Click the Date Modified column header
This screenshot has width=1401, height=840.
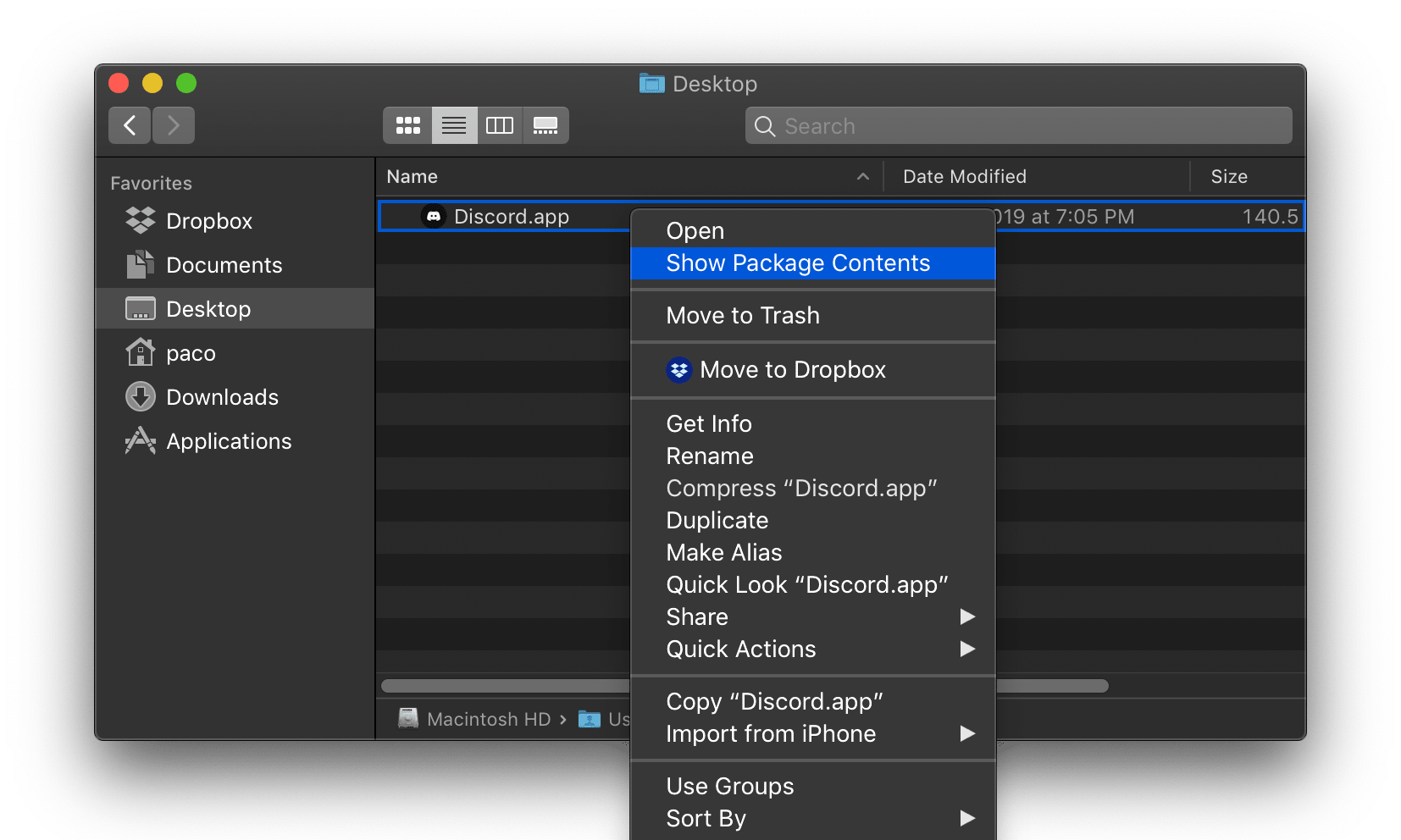[1037, 176]
